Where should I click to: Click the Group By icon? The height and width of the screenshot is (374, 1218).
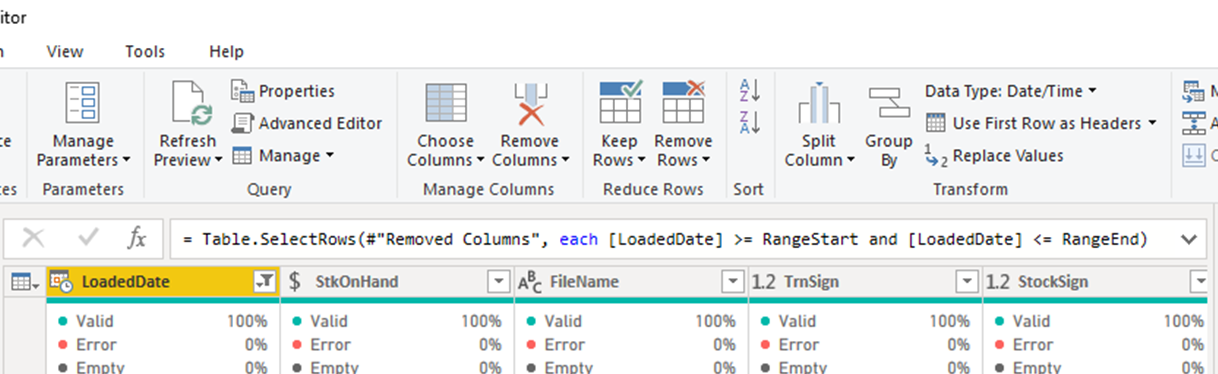[x=888, y=103]
